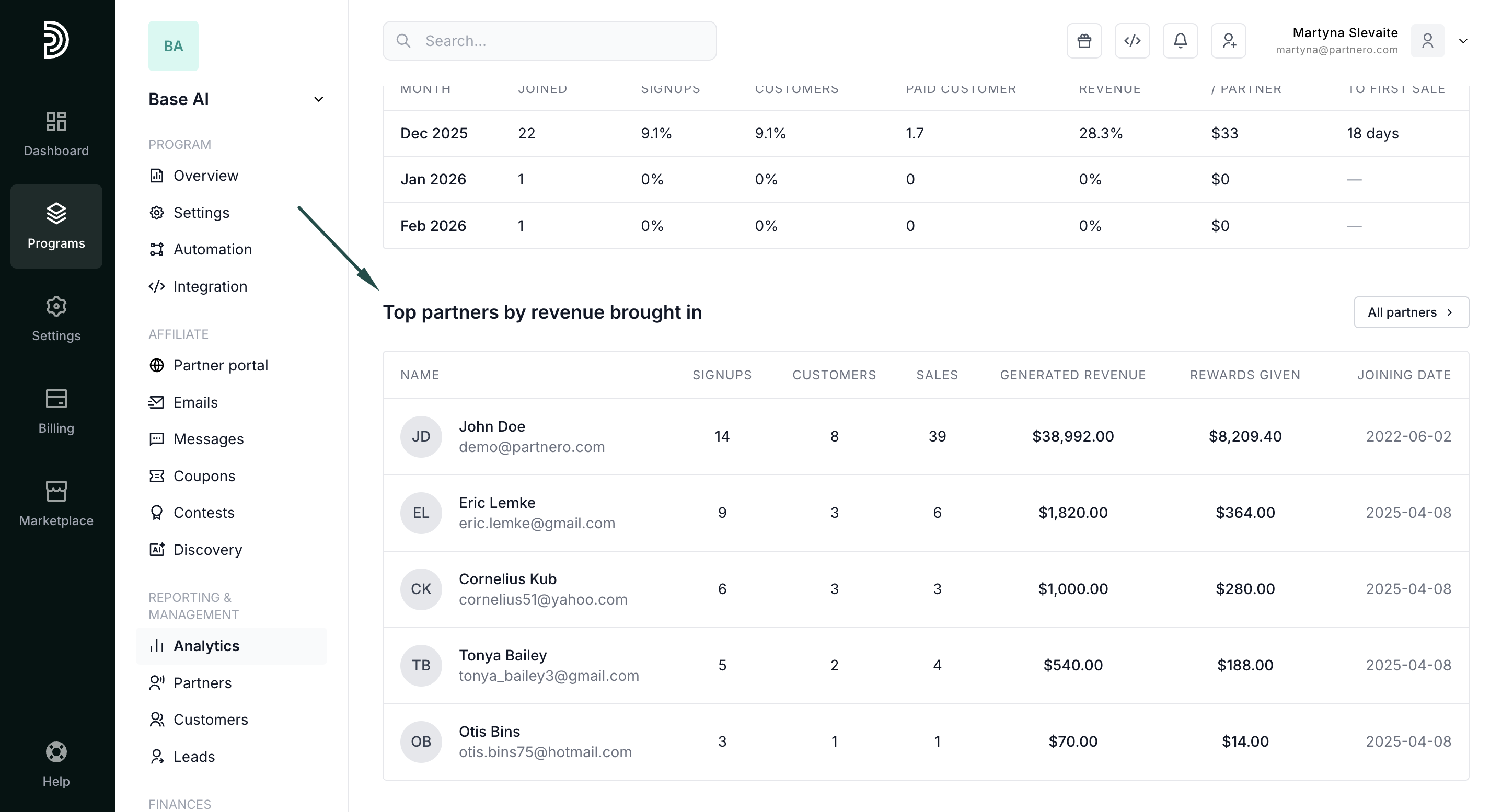Viewport: 1502px width, 812px height.
Task: Click the BA program avatar tile
Action: [173, 46]
